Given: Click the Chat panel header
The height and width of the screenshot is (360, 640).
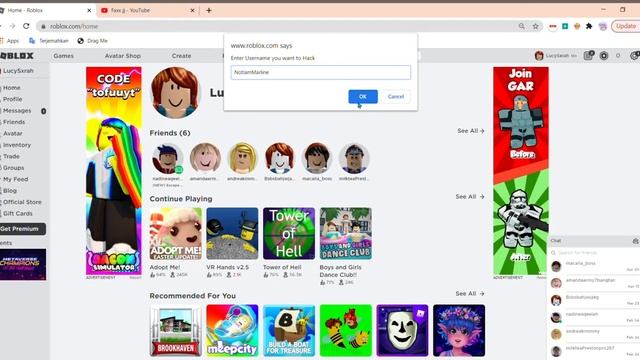Looking at the screenshot, I should (x=593, y=241).
